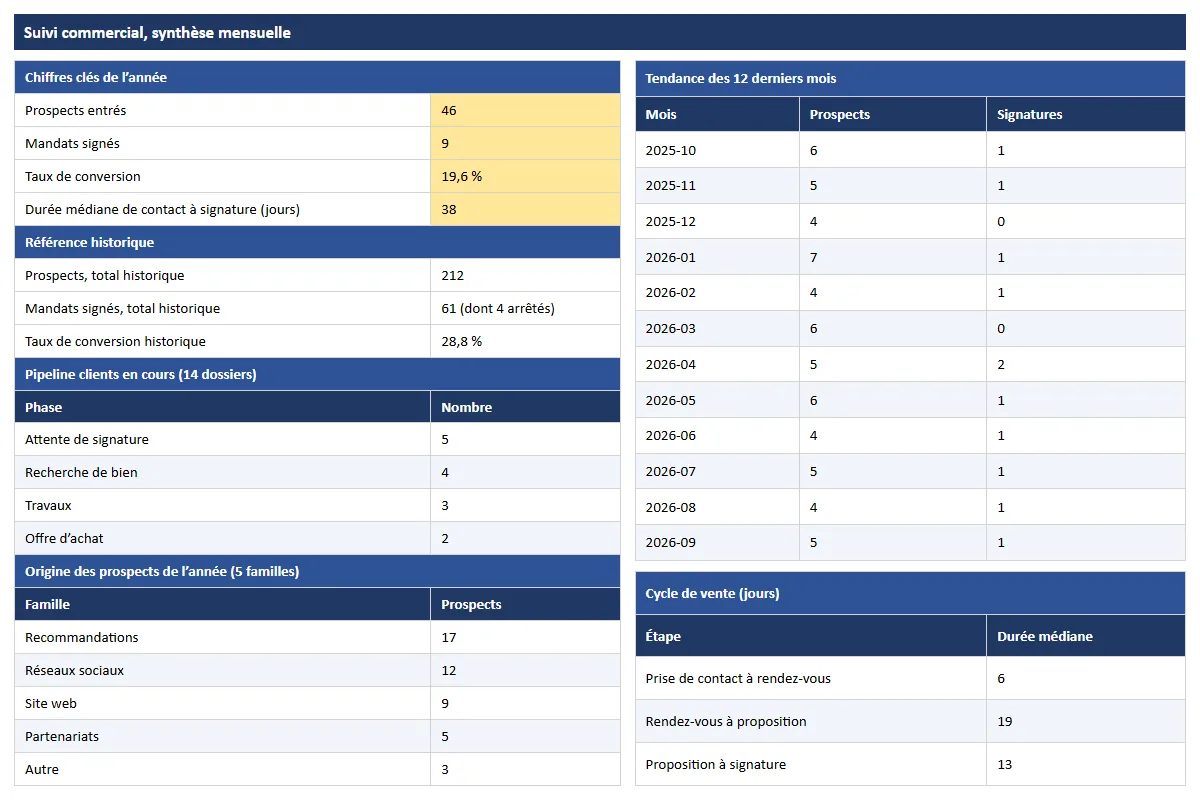Select the "Proposition à signature" row label

point(716,764)
